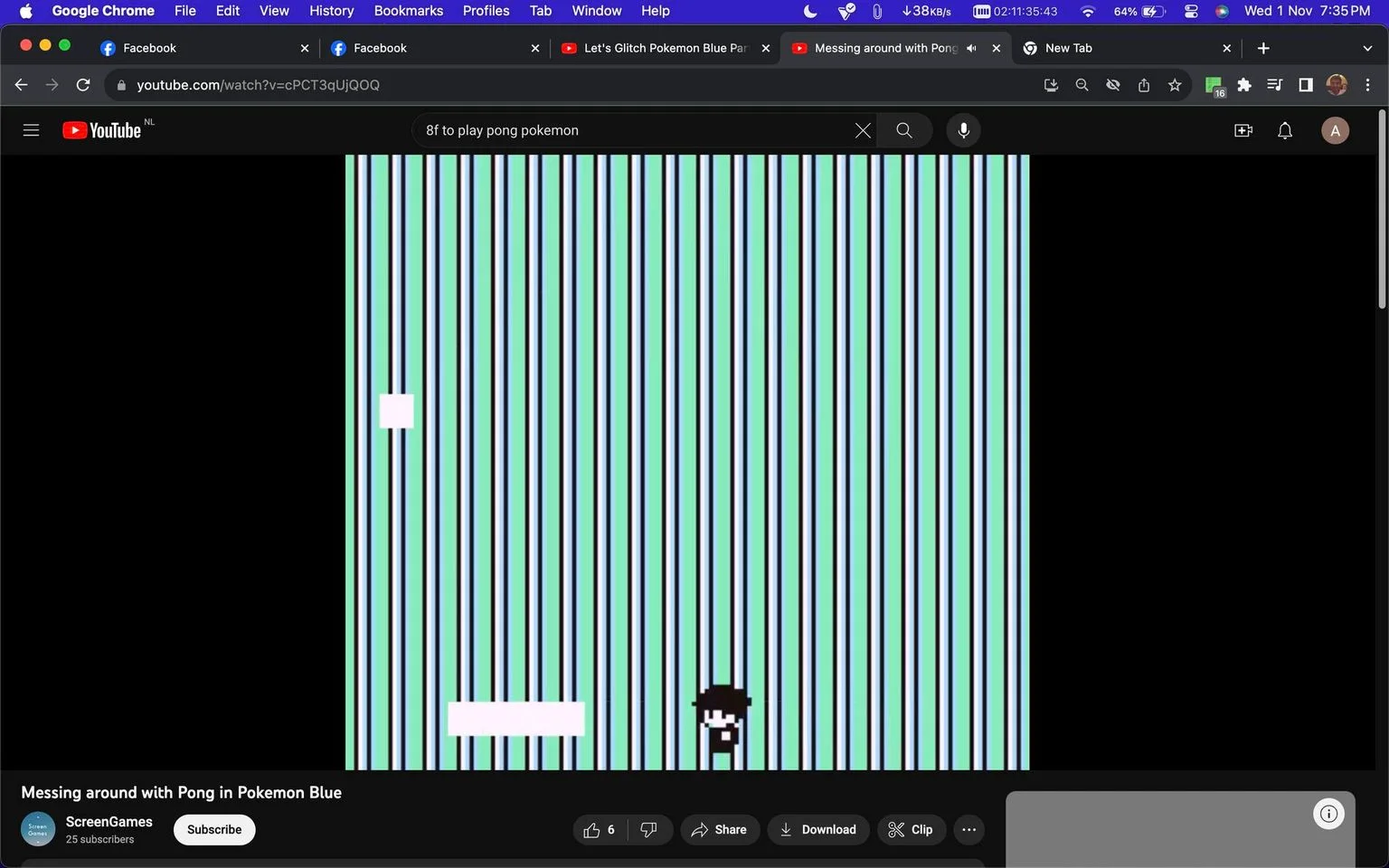Click the info icon on the side card
The width and height of the screenshot is (1389, 868).
(x=1328, y=814)
